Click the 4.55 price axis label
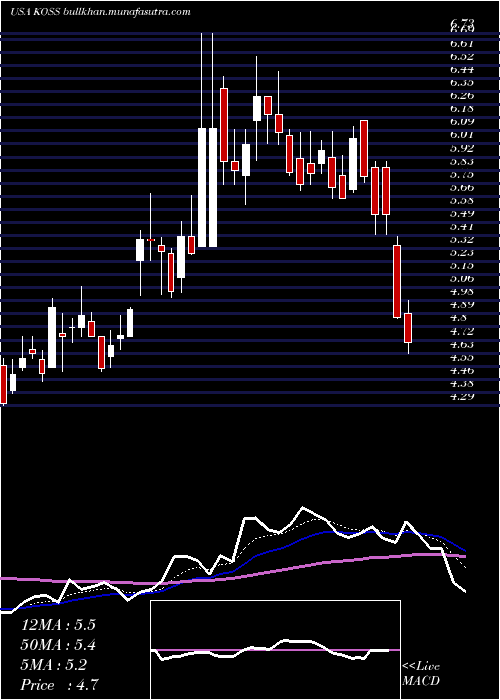Image resolution: width=500 pixels, height=700 pixels. pyautogui.click(x=462, y=357)
